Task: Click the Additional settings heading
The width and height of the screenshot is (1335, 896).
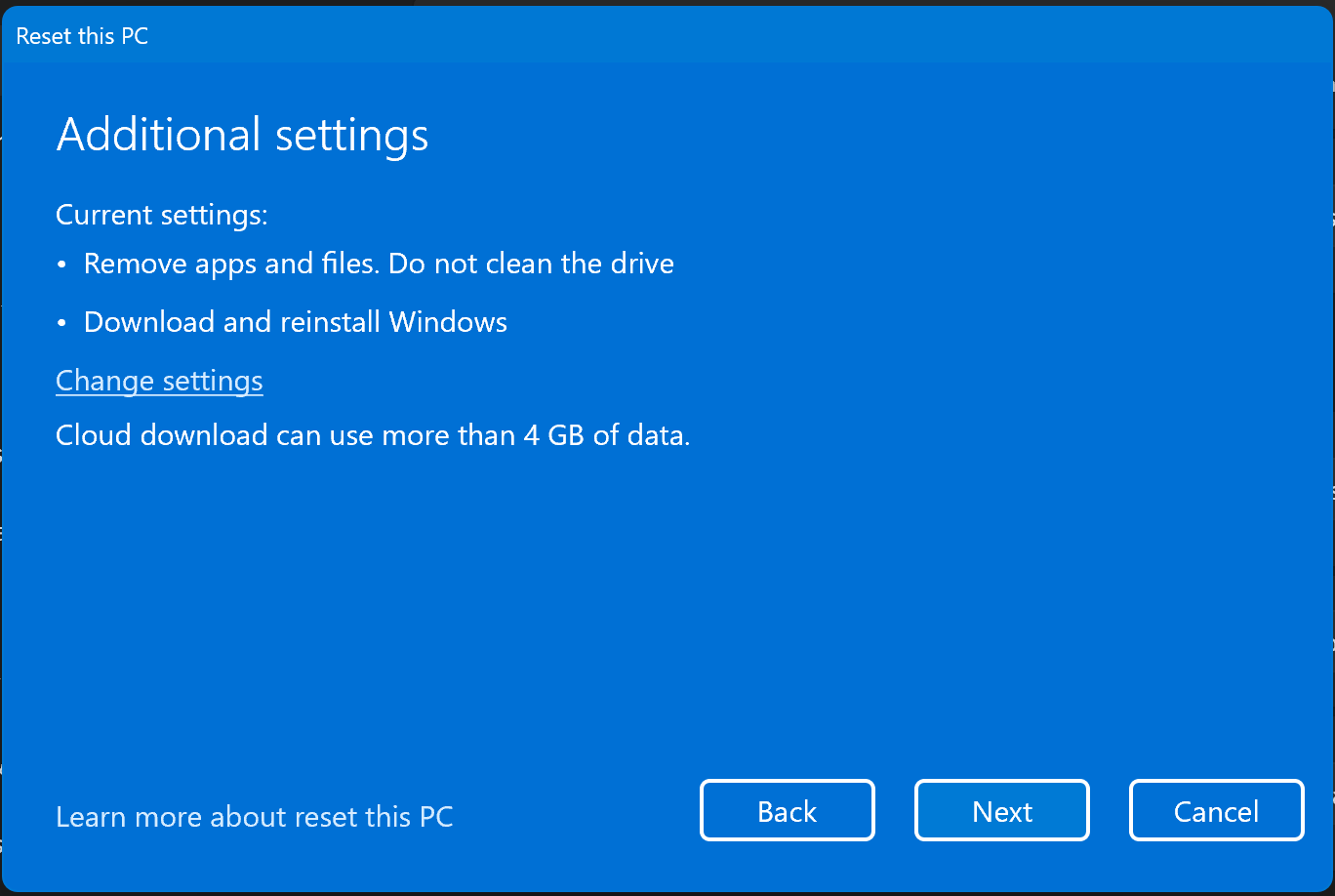Action: [x=242, y=135]
